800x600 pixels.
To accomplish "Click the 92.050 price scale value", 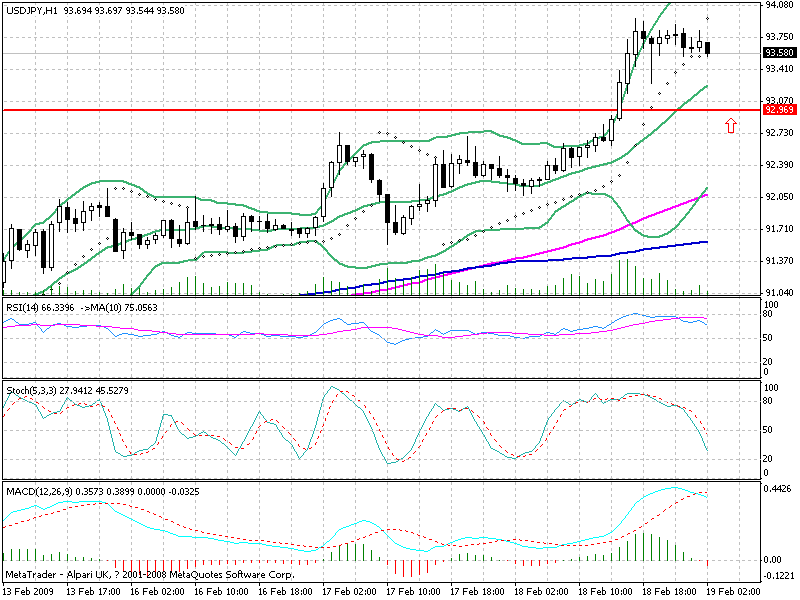I will pyautogui.click(x=780, y=197).
